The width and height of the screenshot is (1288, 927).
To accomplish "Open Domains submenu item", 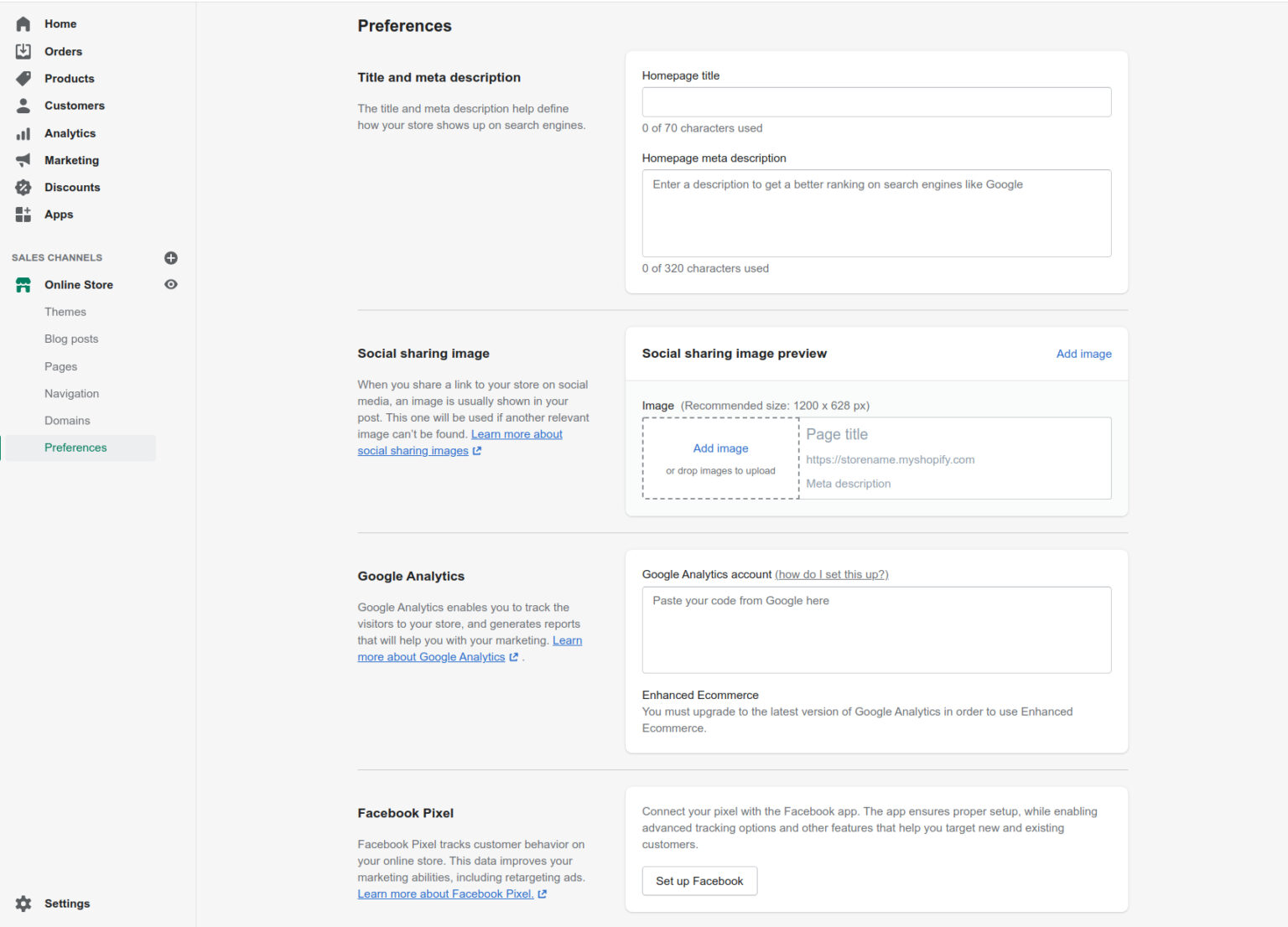I will pos(67,421).
